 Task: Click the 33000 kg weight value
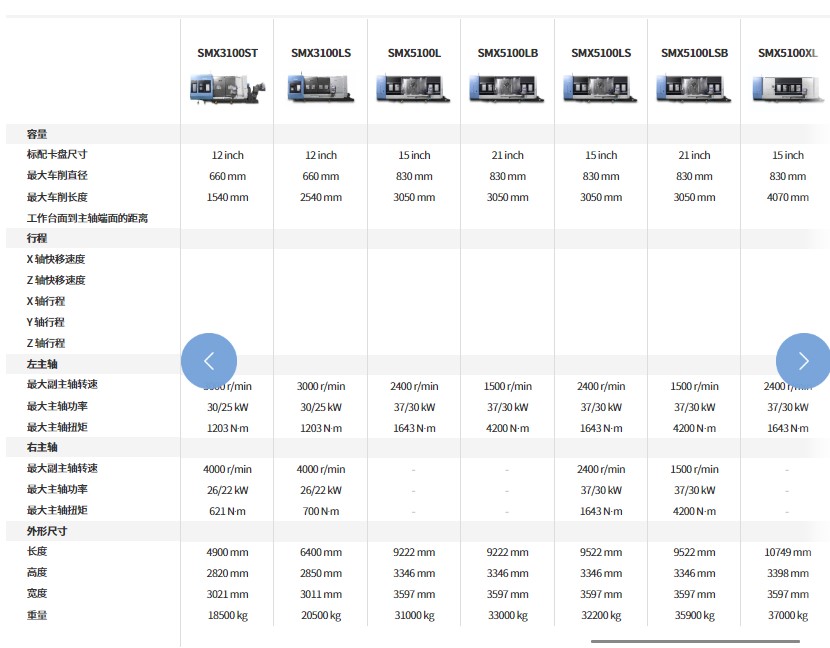[x=508, y=616]
